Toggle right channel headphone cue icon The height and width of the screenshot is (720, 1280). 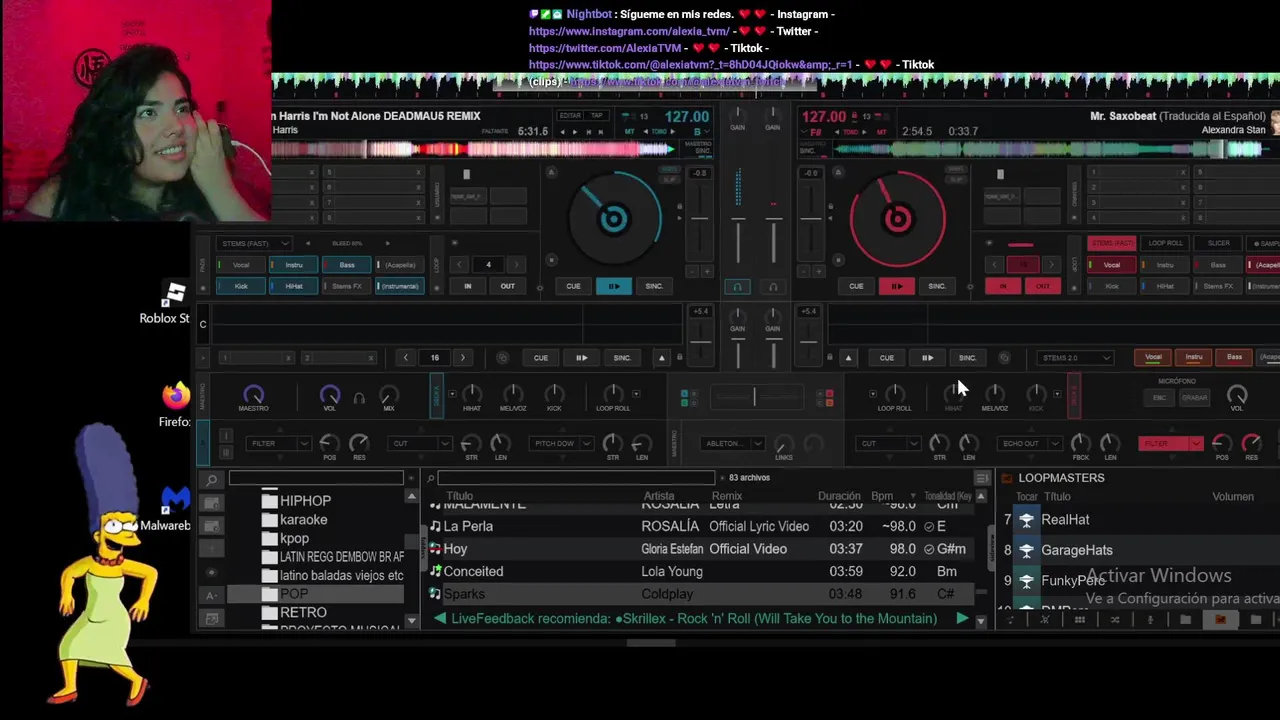(772, 287)
